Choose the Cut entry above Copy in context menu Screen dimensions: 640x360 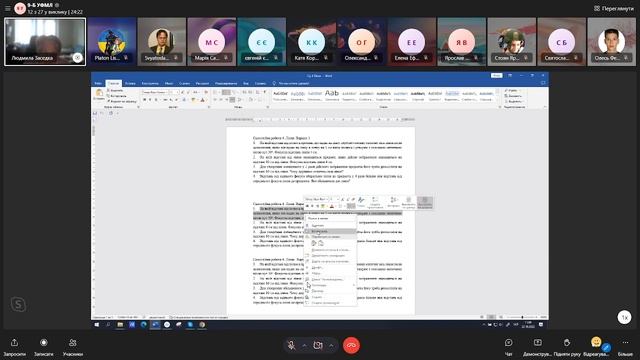[330, 225]
